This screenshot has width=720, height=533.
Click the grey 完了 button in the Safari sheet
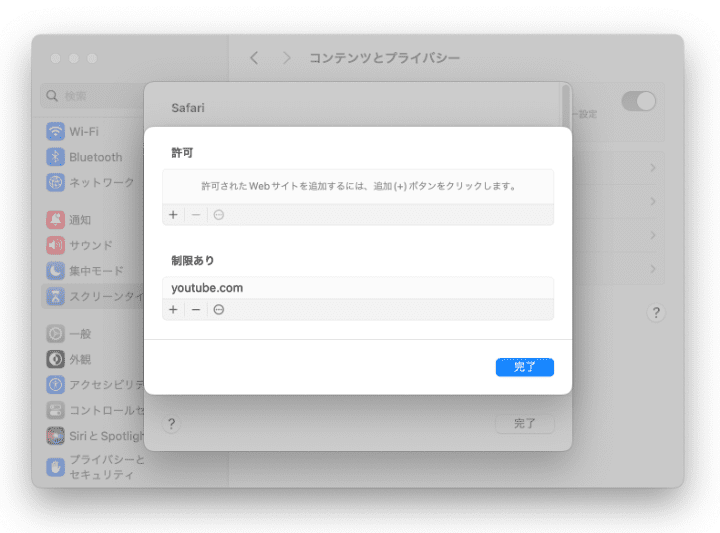click(524, 423)
